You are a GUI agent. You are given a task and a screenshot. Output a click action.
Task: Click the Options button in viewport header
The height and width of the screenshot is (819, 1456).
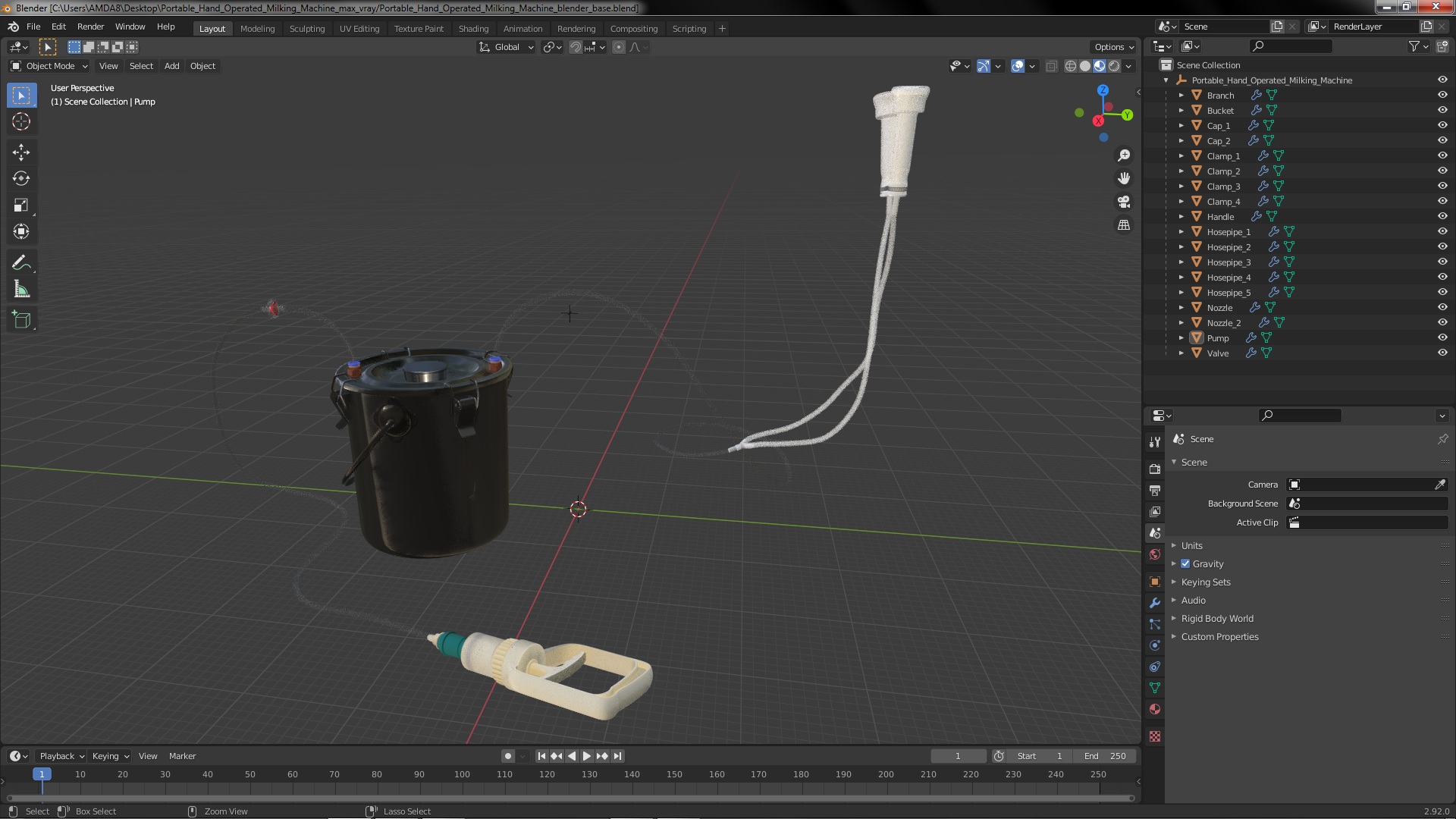(x=1112, y=47)
